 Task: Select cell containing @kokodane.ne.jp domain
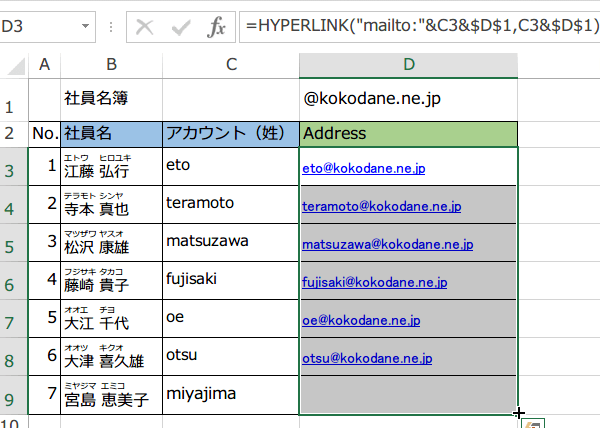[x=408, y=100]
